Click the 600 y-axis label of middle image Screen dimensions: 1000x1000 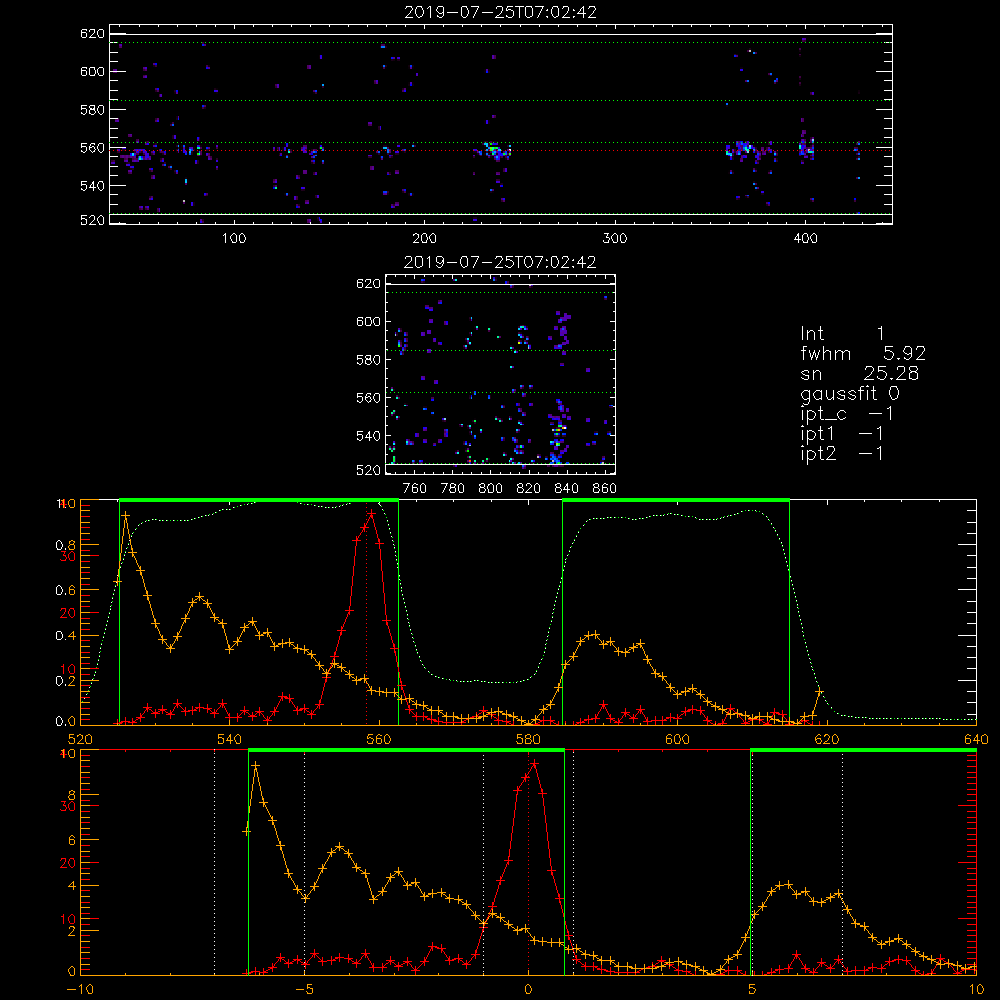368,321
